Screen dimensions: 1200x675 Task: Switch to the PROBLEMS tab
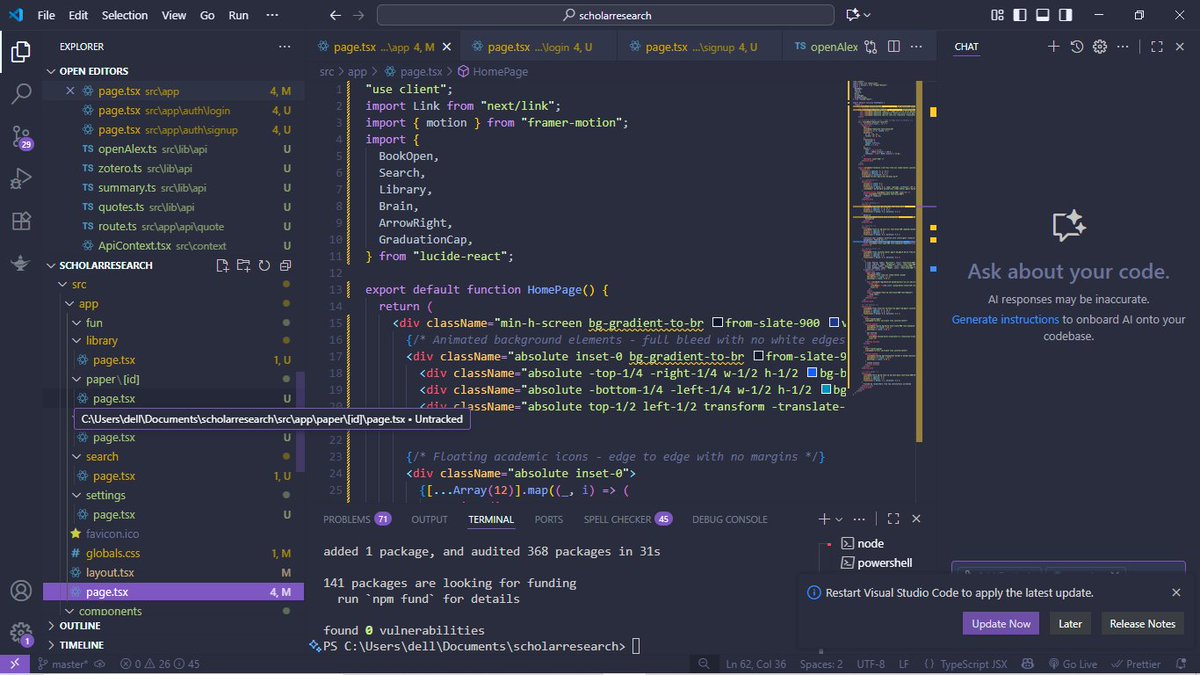click(x=357, y=519)
